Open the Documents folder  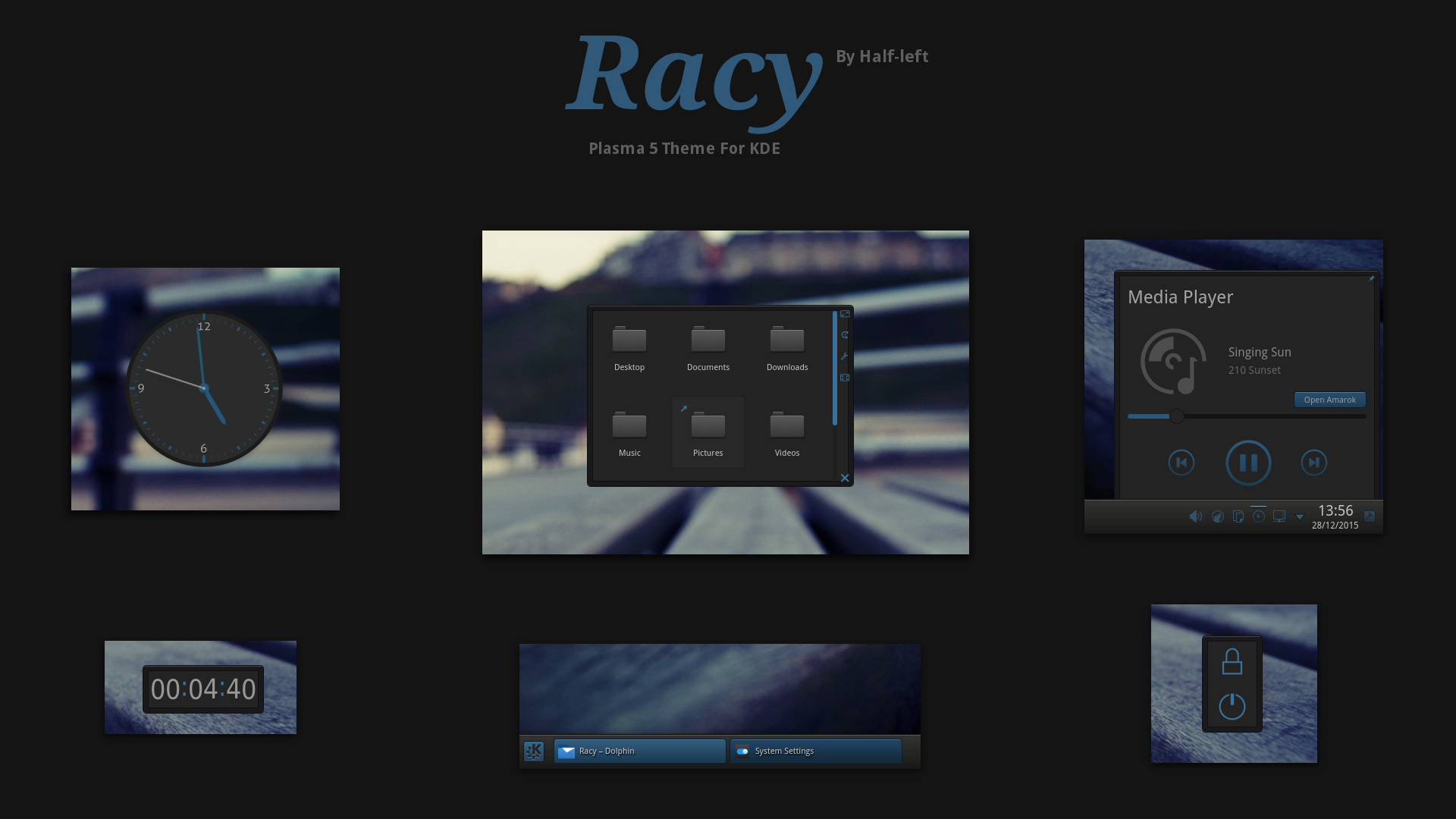pos(708,349)
